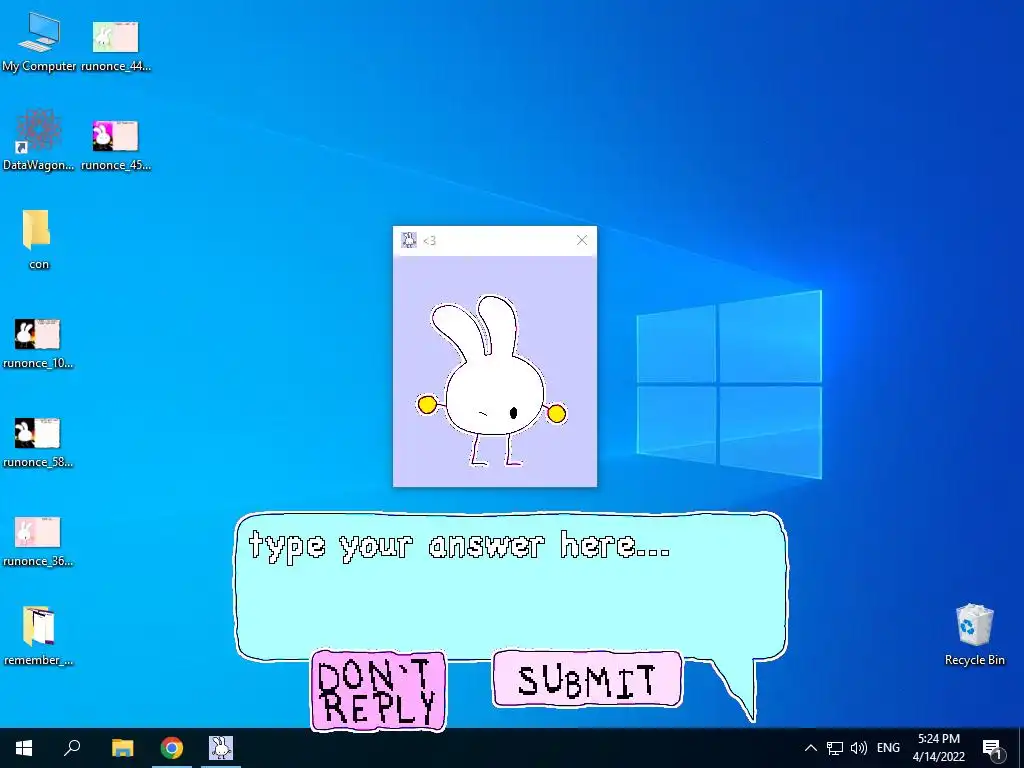Viewport: 1024px width, 768px height.
Task: Select the runonce_45 desktop file
Action: click(x=116, y=143)
